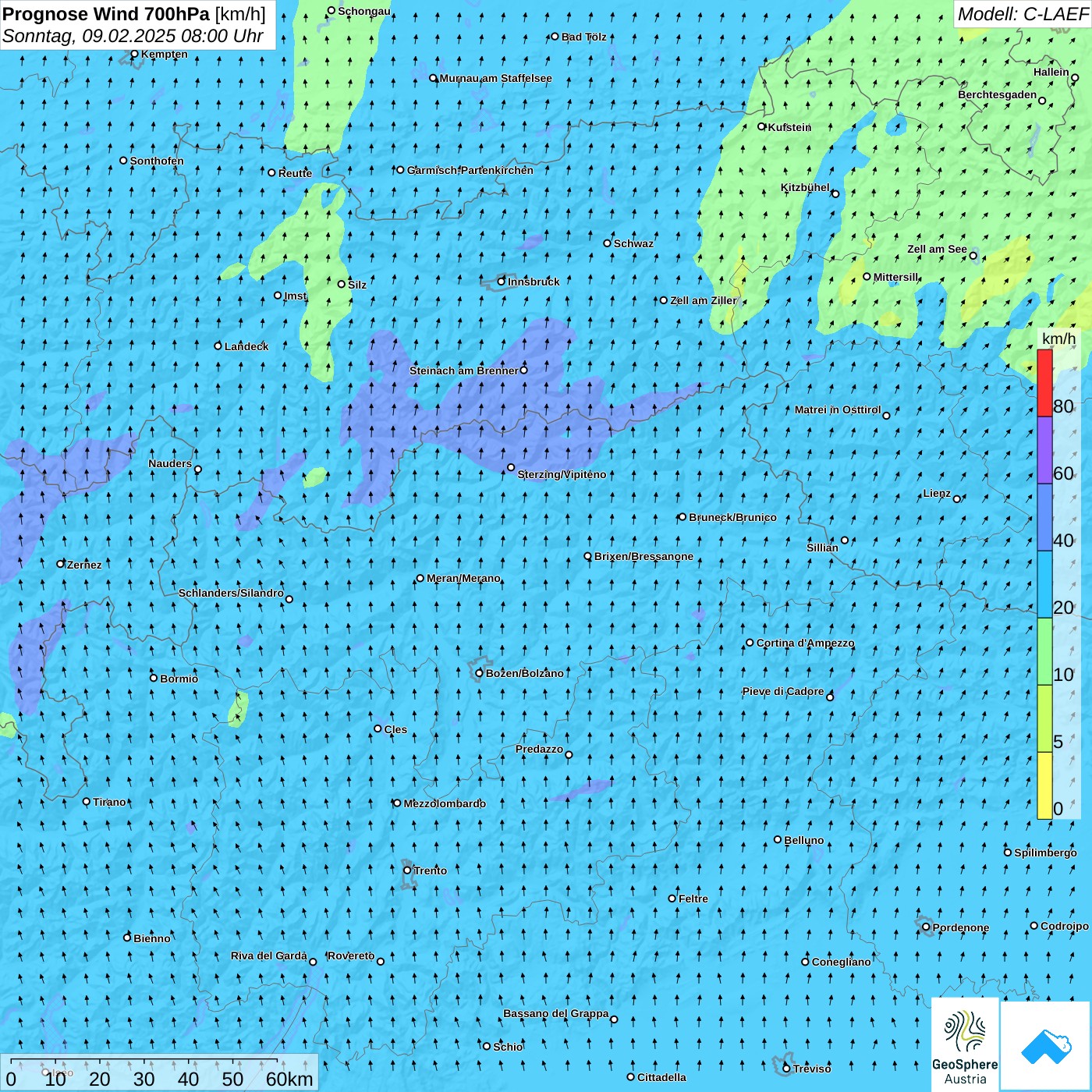Image resolution: width=1092 pixels, height=1092 pixels.
Task: Click the Hallein location marker
Action: 1075,77
